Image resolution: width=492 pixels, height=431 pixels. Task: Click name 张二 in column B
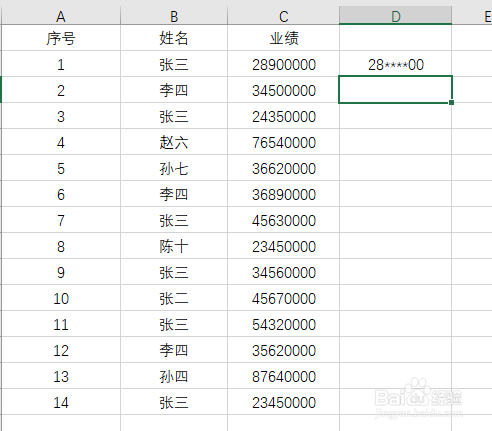tap(174, 298)
